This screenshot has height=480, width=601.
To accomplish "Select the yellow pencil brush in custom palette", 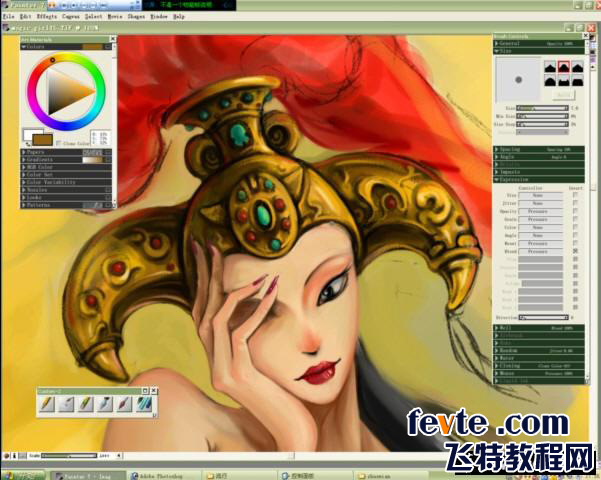I will pos(47,404).
